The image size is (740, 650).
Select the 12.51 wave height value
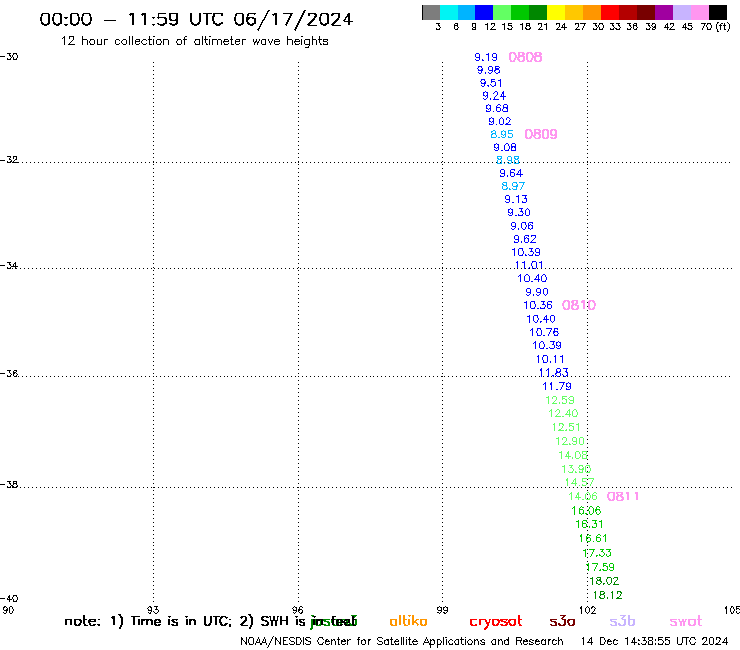[566, 427]
